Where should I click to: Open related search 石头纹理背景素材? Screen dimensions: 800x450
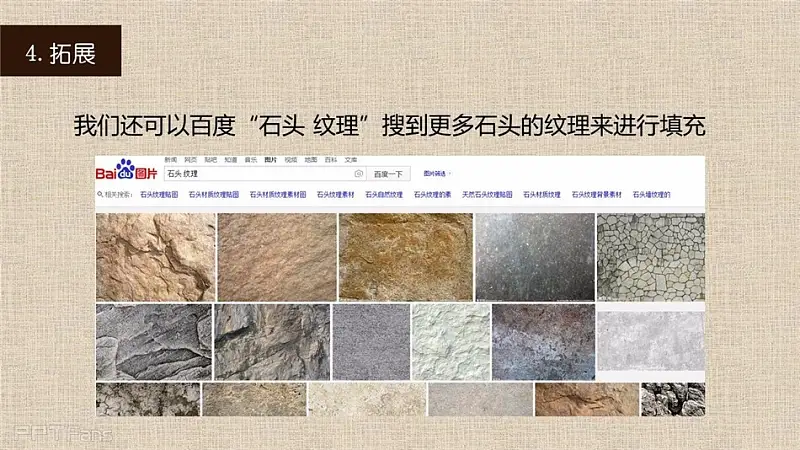point(597,194)
